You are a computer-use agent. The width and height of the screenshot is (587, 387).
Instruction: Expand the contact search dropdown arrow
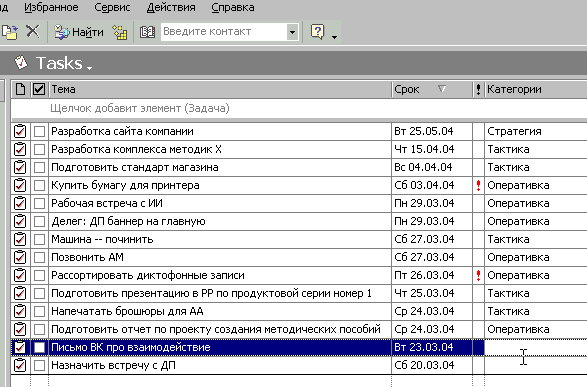[292, 32]
